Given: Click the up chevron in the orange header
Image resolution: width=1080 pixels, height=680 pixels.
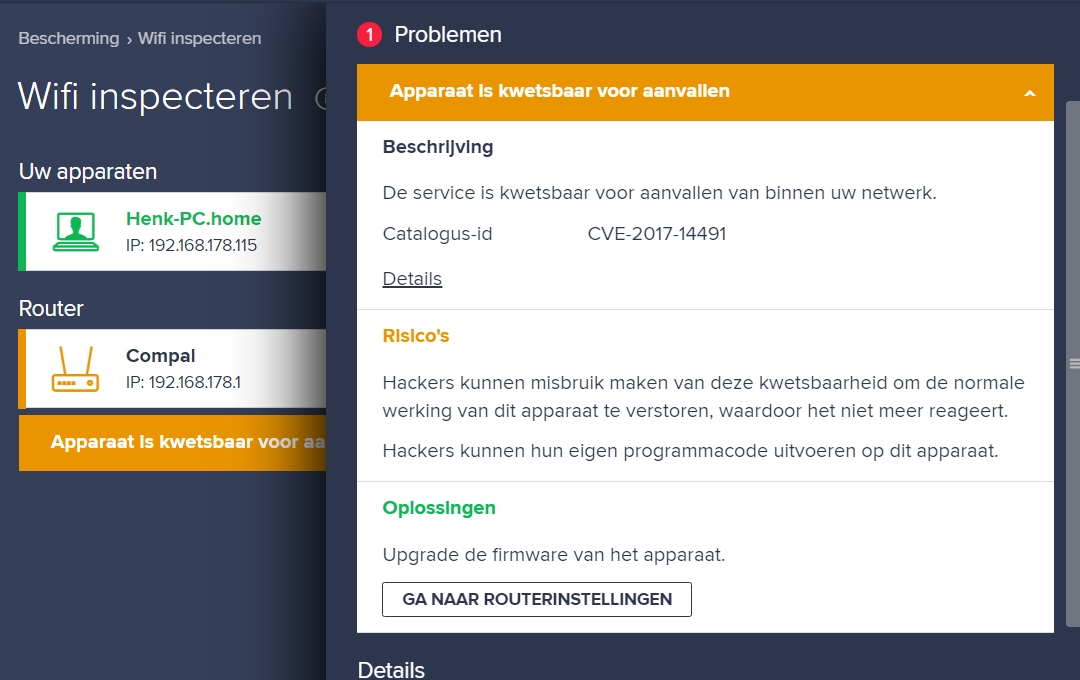Looking at the screenshot, I should (1030, 93).
